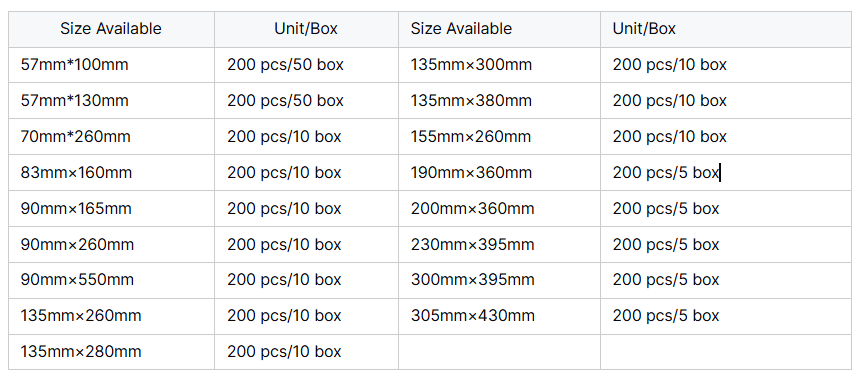
Task: Select the 90mm×550mm size cell
Action: [111, 280]
